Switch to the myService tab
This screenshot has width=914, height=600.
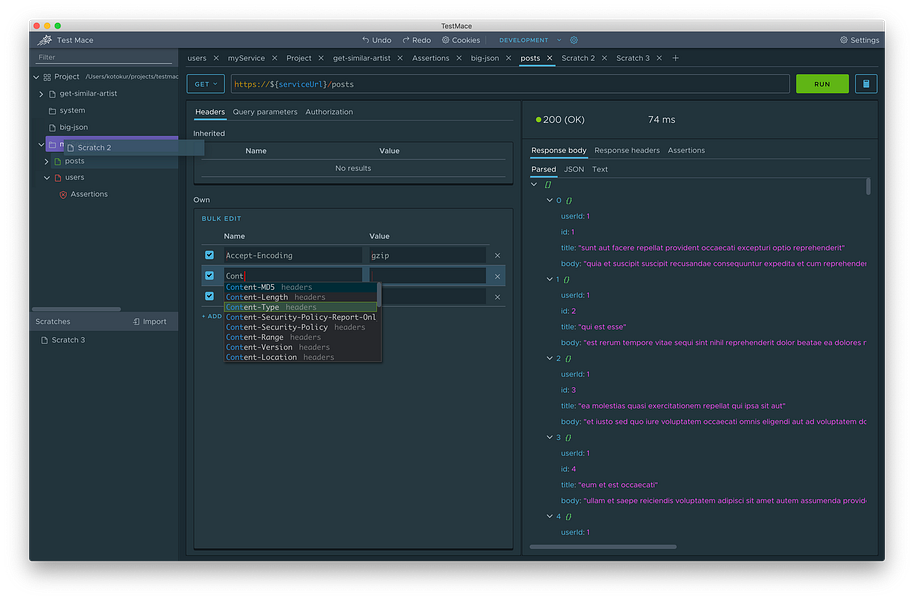point(246,58)
